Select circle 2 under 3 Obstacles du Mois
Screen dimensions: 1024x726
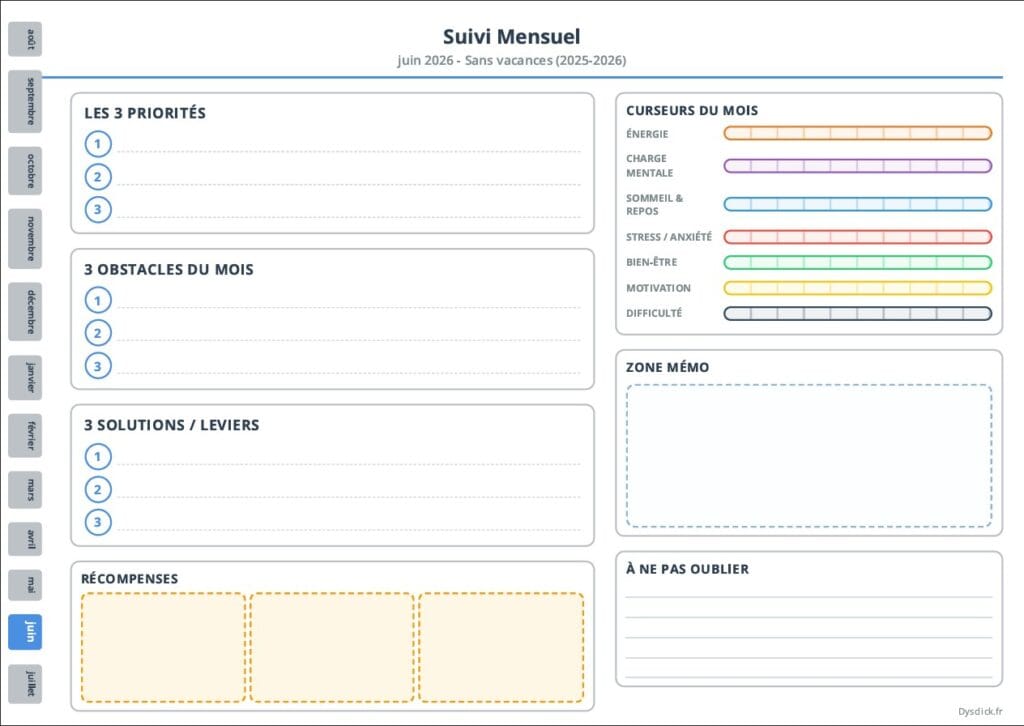pyautogui.click(x=98, y=333)
